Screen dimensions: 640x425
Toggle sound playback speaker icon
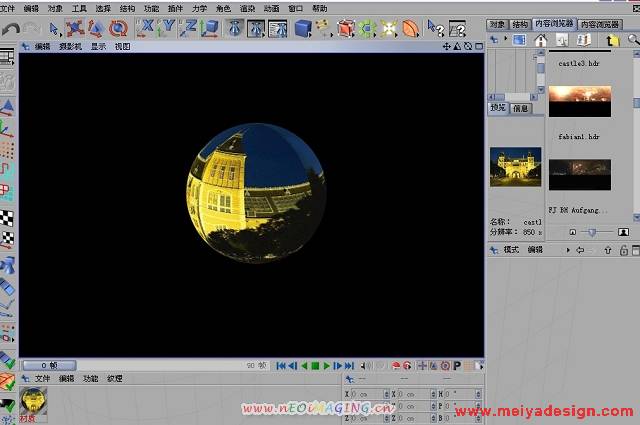(366, 366)
